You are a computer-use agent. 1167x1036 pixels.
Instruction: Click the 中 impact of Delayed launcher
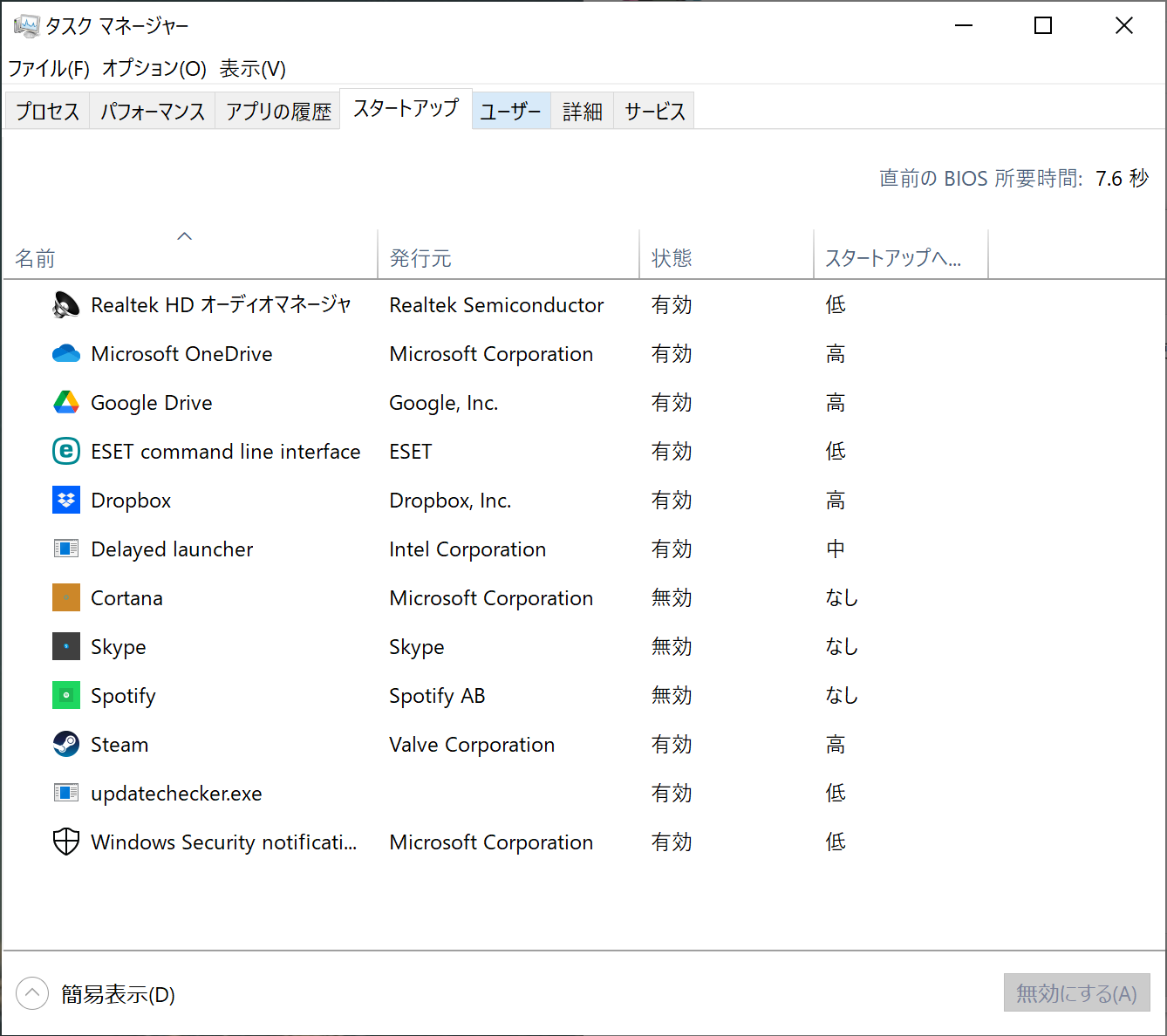tap(836, 549)
